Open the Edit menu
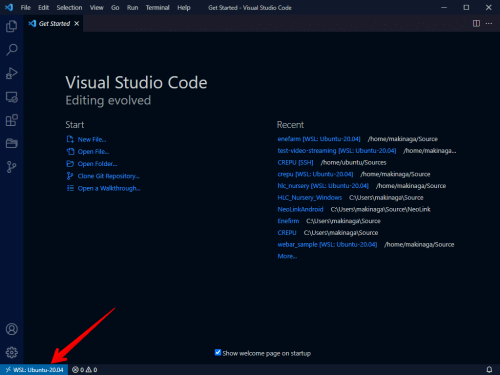The width and height of the screenshot is (500, 375). (43, 8)
